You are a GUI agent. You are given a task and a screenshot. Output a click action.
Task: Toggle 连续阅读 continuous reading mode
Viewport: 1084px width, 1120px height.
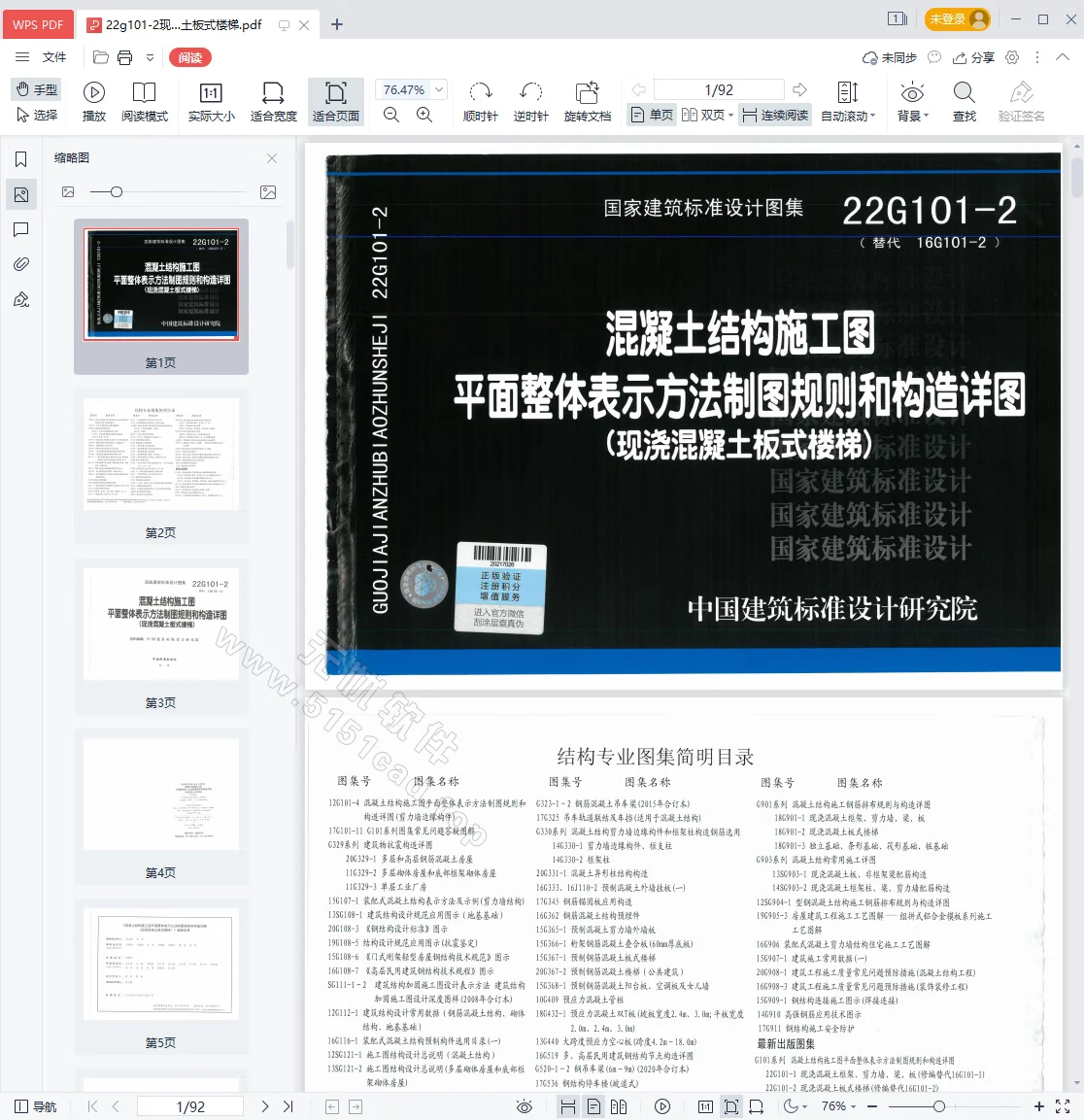(x=774, y=114)
